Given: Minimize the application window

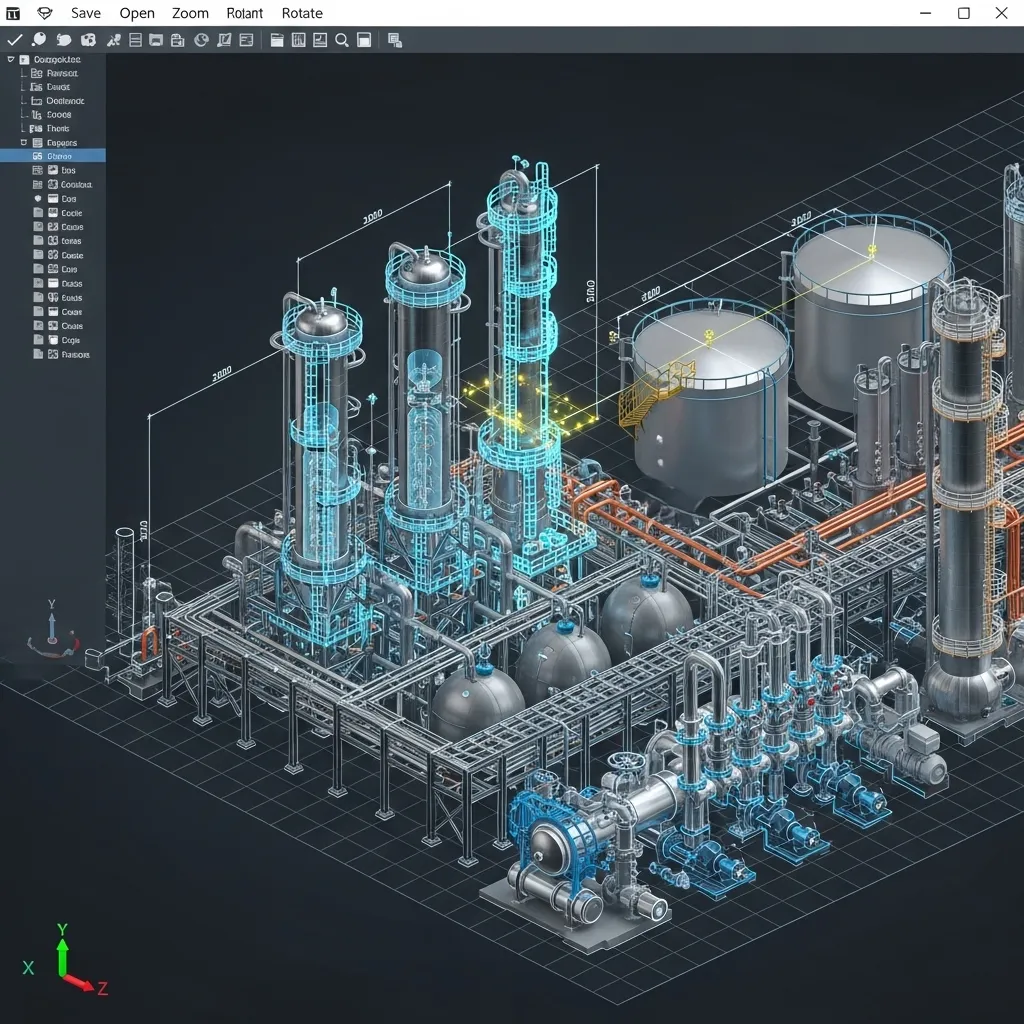Looking at the screenshot, I should coord(925,13).
